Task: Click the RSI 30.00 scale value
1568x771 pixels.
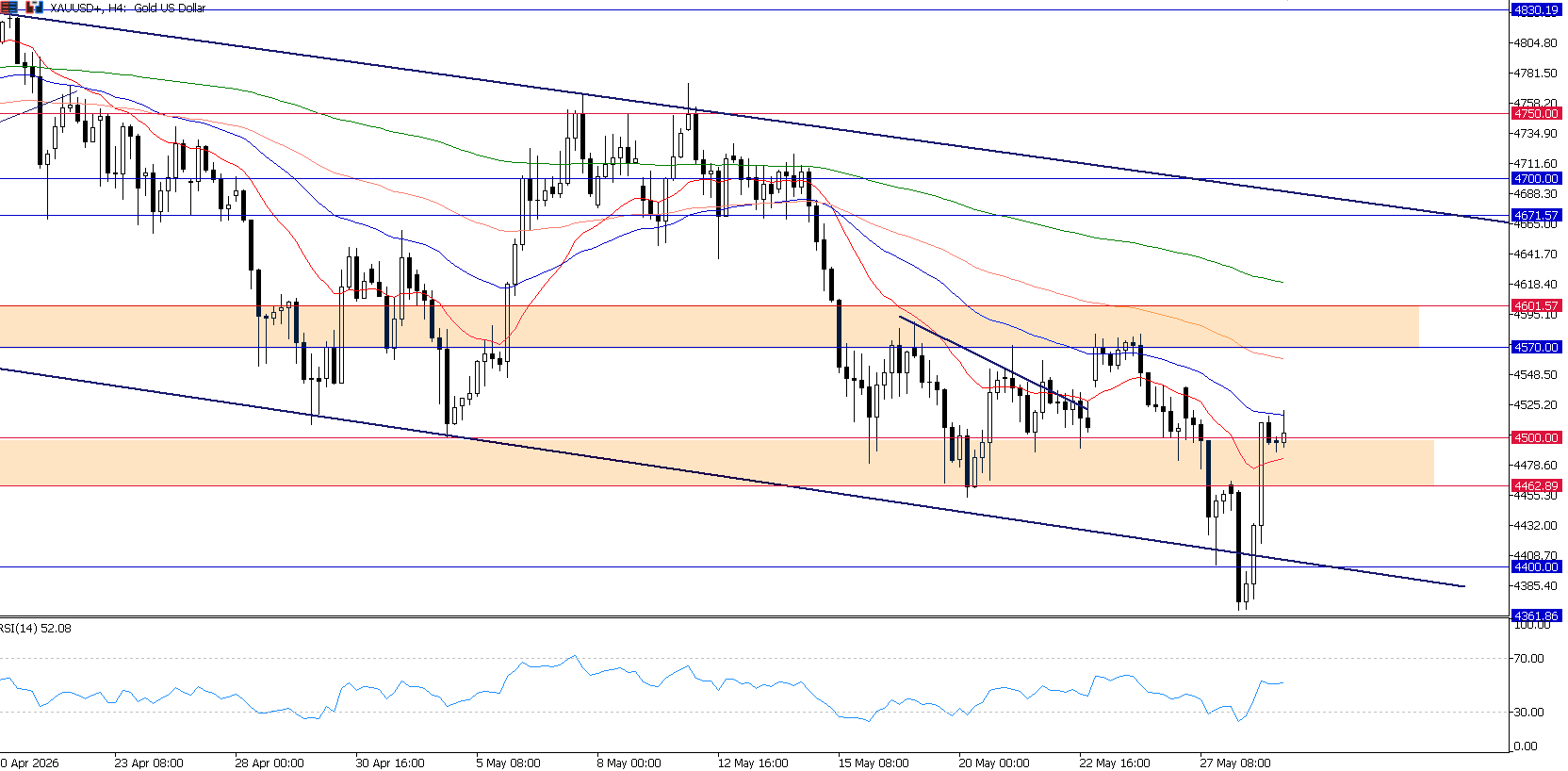Action: coord(1528,713)
